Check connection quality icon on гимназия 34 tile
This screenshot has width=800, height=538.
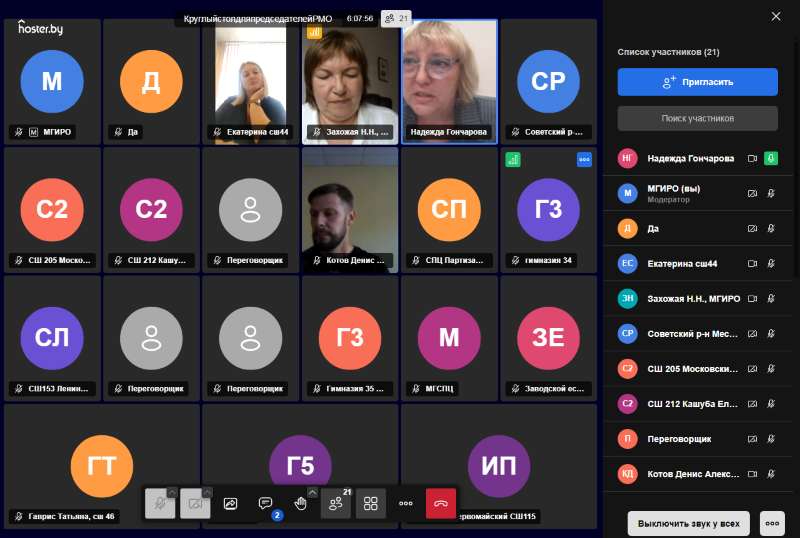(x=513, y=160)
